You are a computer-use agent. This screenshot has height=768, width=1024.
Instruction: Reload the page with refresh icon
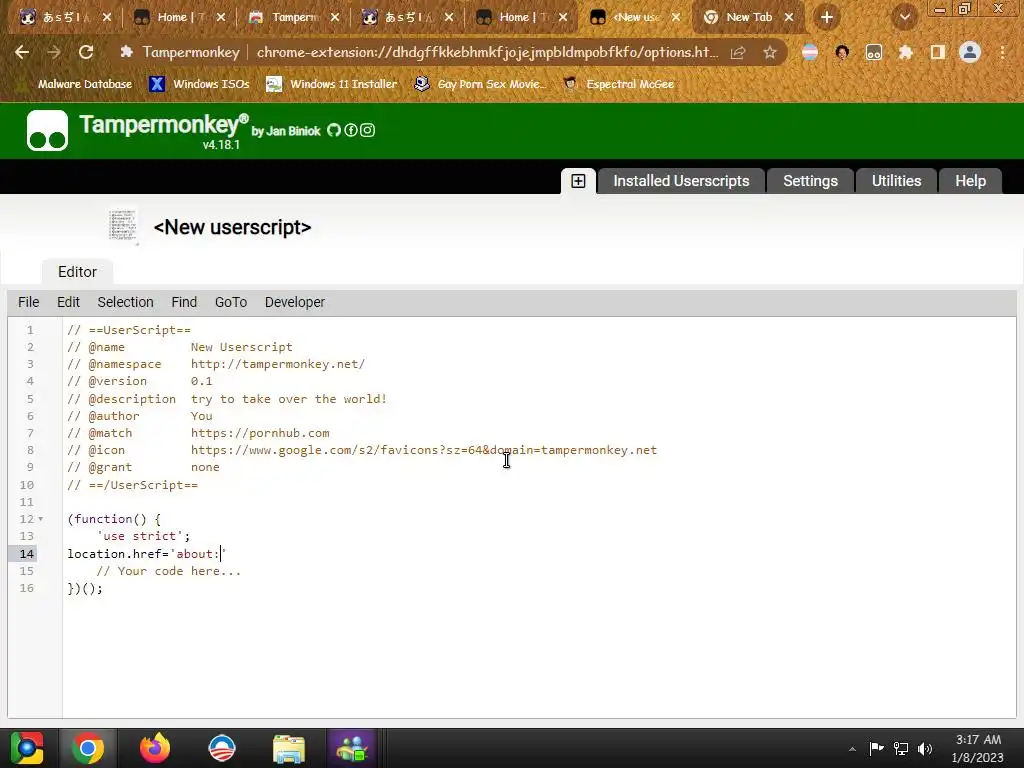[x=86, y=52]
